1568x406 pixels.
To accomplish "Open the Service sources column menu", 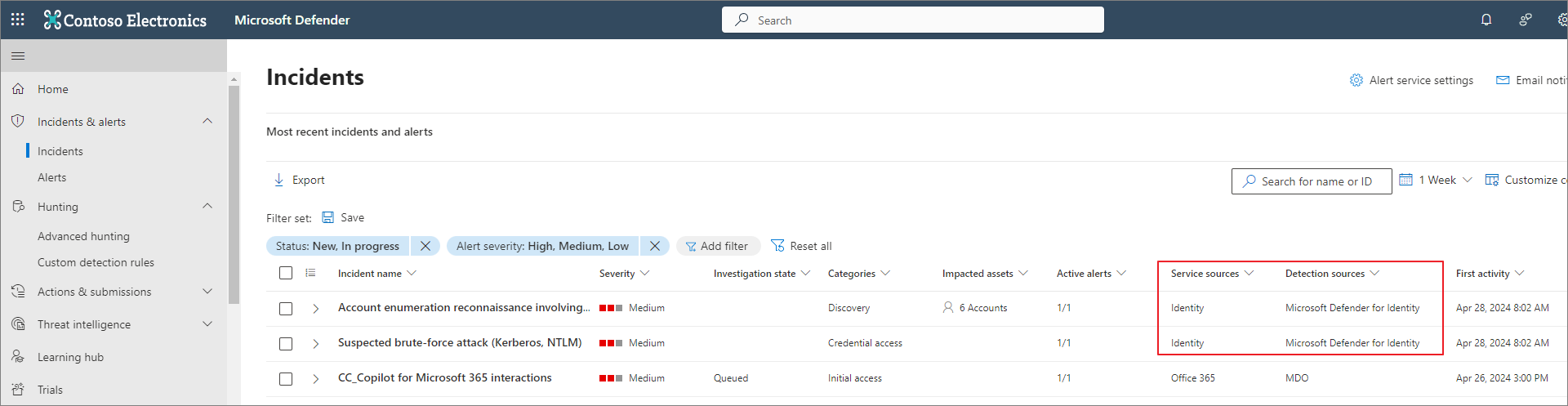I will [1249, 273].
